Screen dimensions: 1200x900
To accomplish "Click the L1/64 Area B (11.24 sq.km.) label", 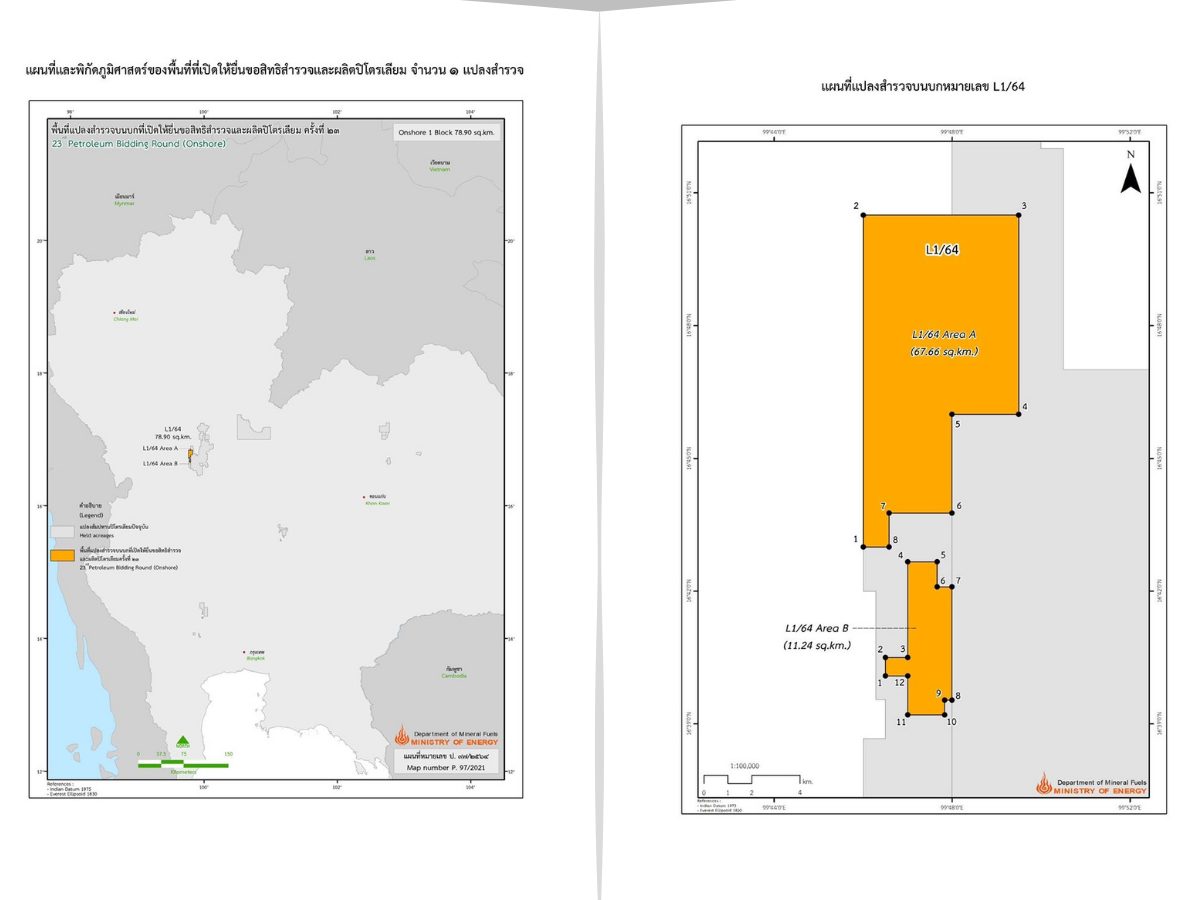I will click(x=817, y=636).
